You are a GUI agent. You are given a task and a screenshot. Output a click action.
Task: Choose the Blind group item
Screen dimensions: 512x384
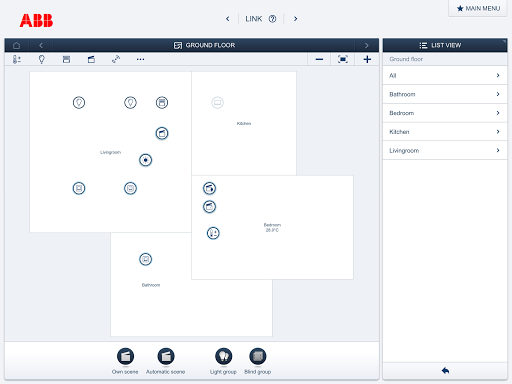pos(258,361)
